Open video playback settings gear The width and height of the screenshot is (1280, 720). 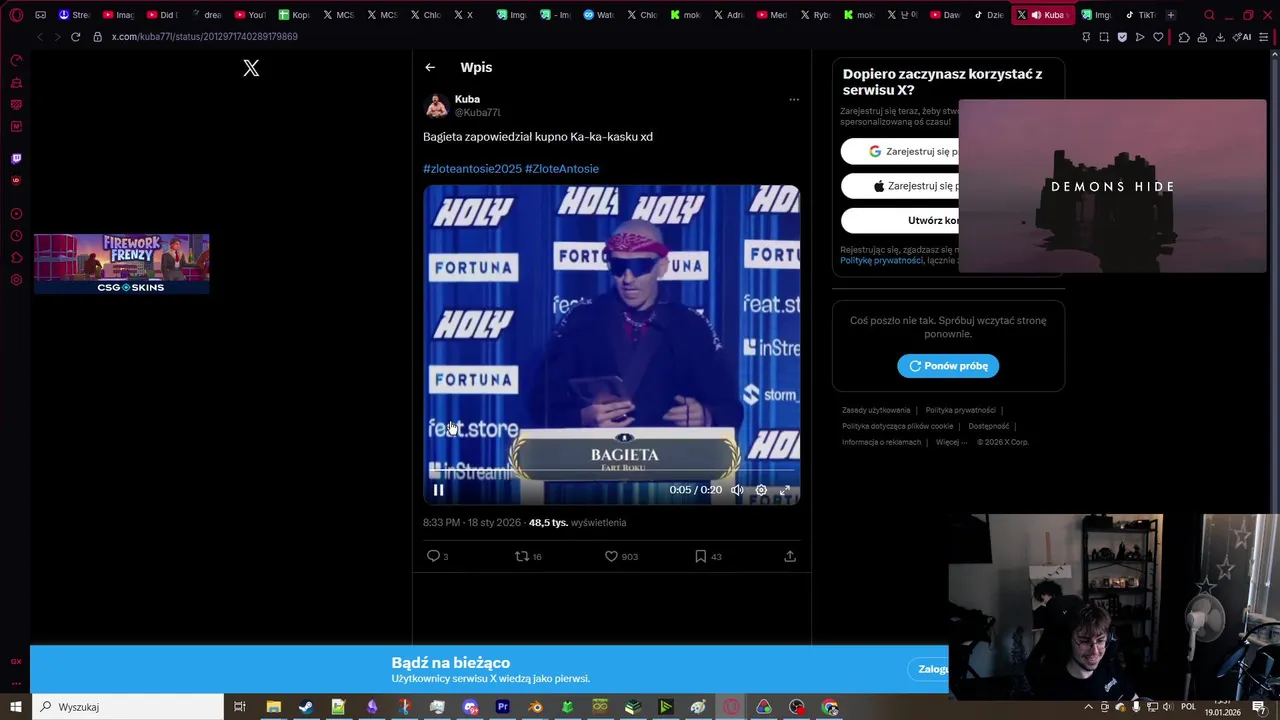point(761,490)
